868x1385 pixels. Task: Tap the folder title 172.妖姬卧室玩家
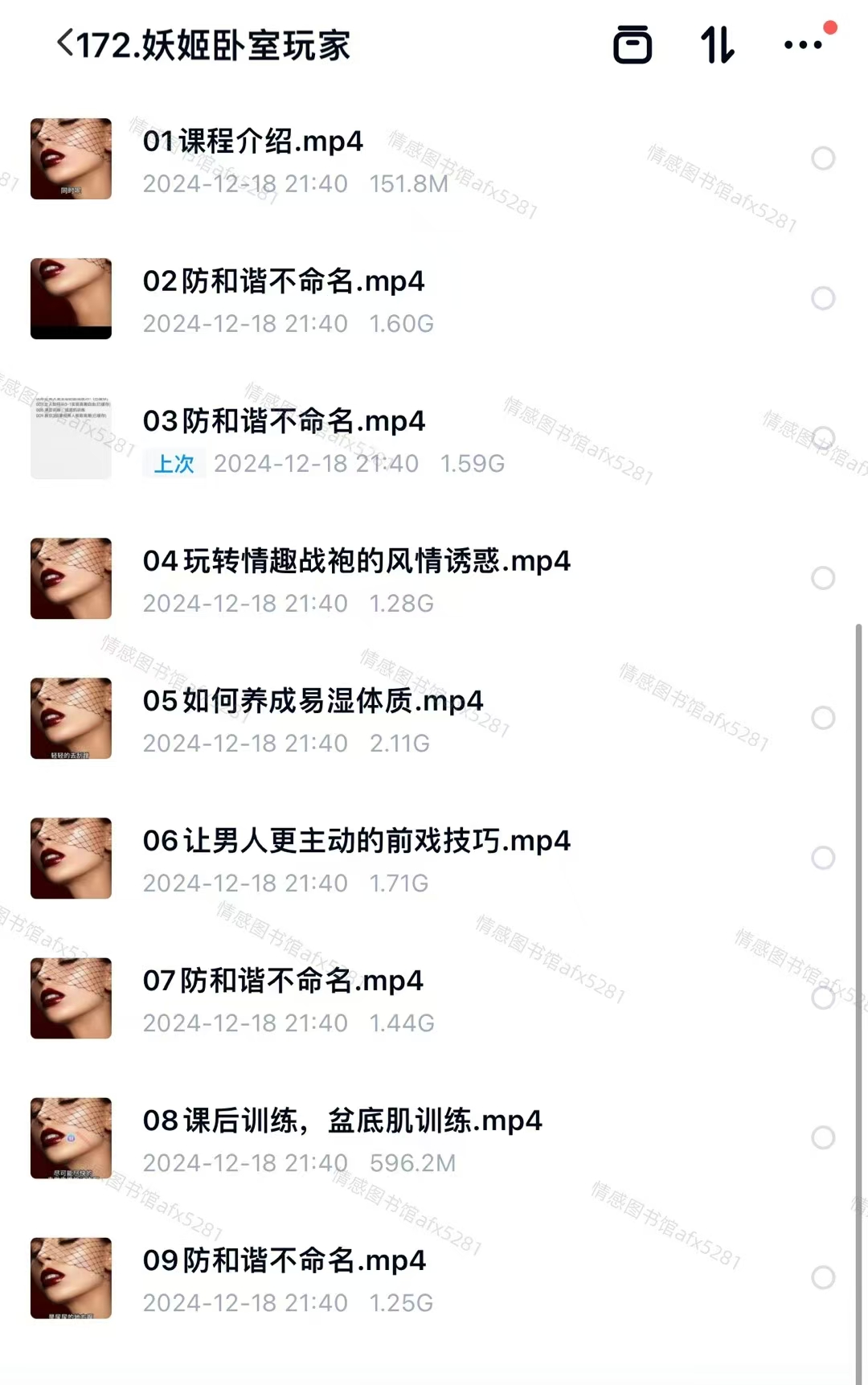[214, 45]
